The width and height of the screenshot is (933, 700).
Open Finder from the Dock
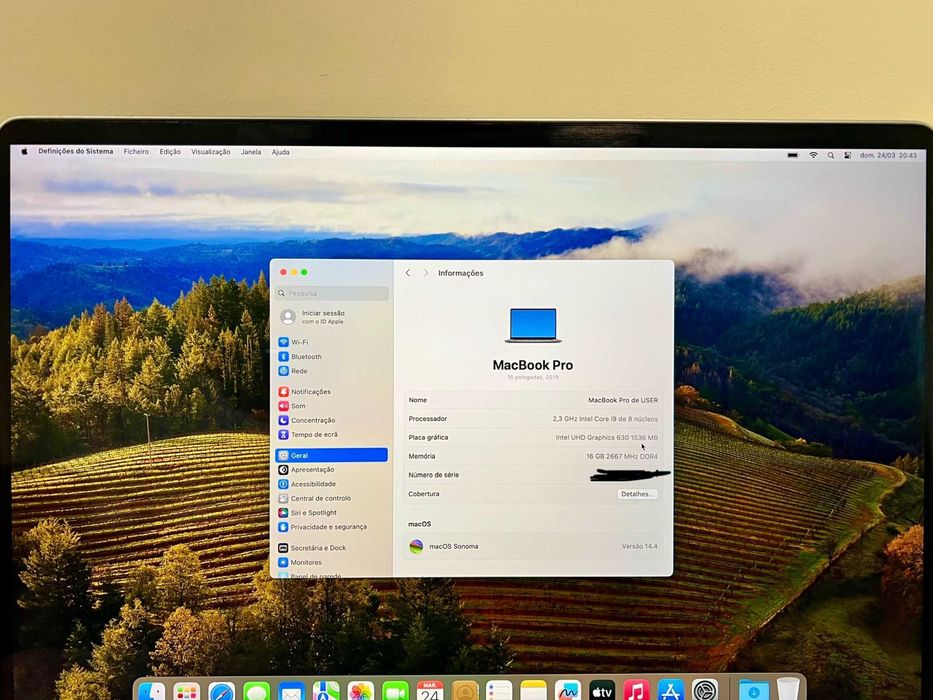pos(152,692)
